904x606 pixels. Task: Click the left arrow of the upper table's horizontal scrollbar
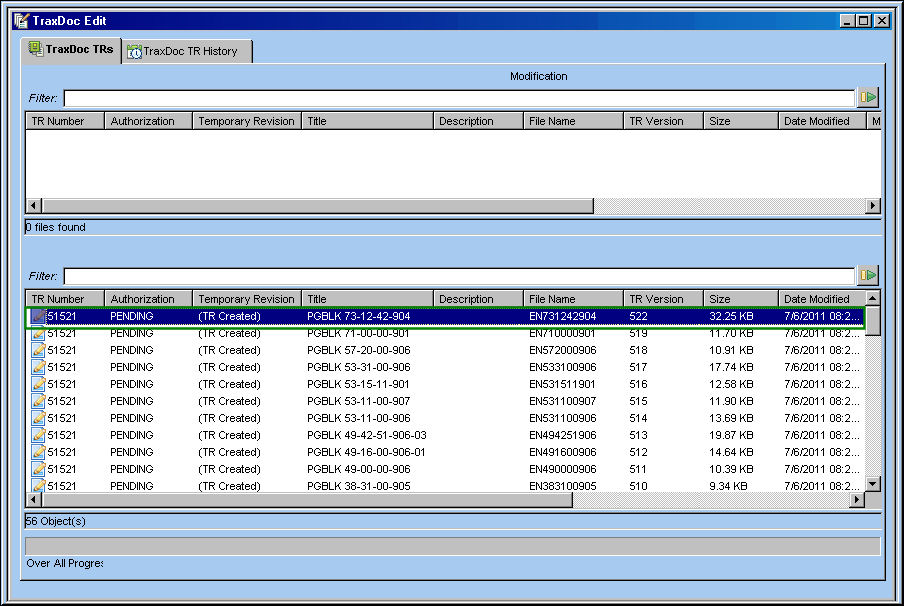pos(34,205)
